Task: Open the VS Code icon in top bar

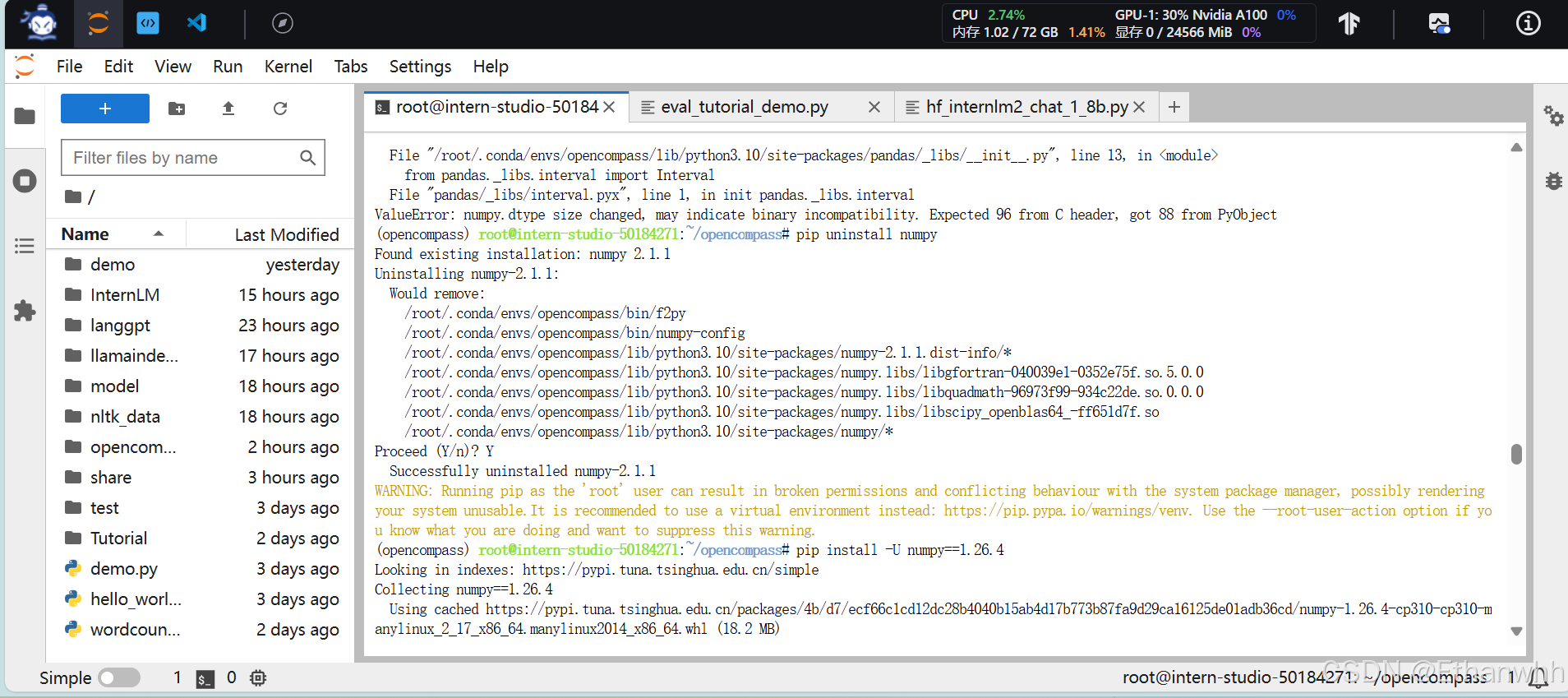Action: pyautogui.click(x=196, y=23)
